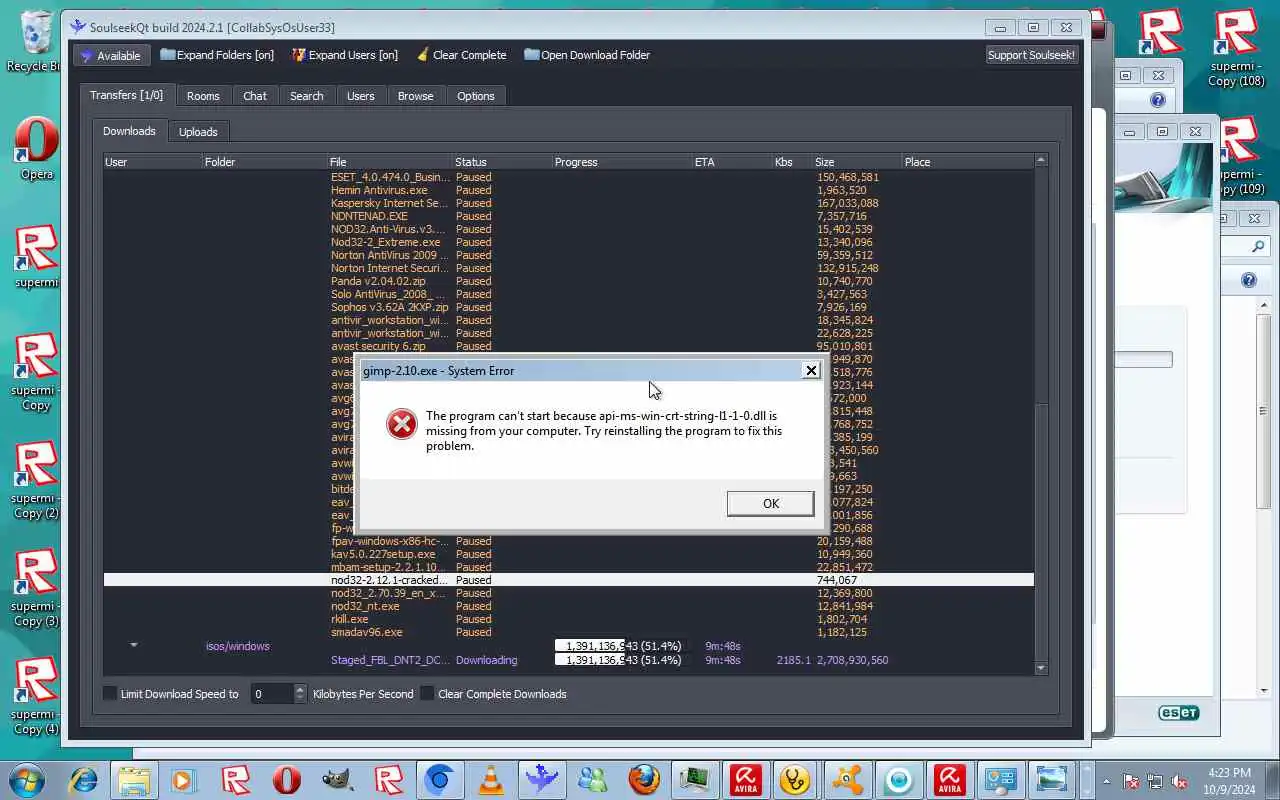Viewport: 1280px width, 800px height.
Task: Click Clear Complete in toolbar
Action: coord(461,55)
